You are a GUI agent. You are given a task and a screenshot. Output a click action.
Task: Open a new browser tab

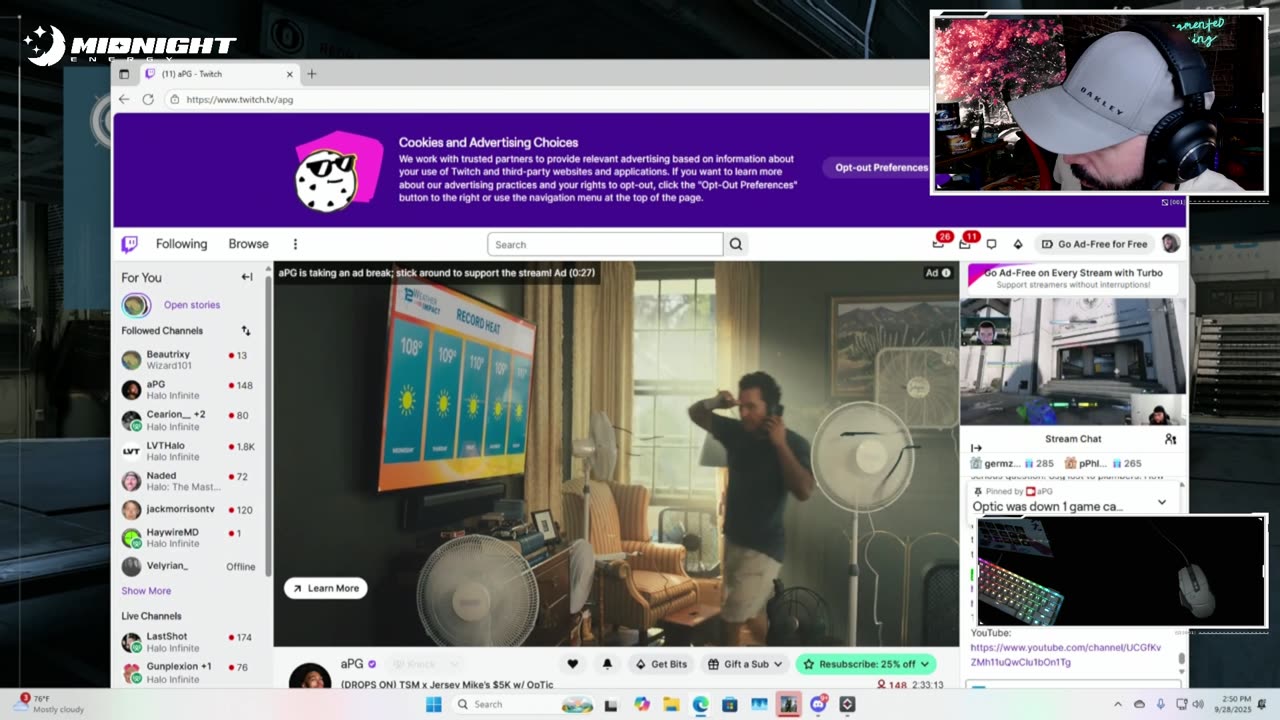pos(311,74)
